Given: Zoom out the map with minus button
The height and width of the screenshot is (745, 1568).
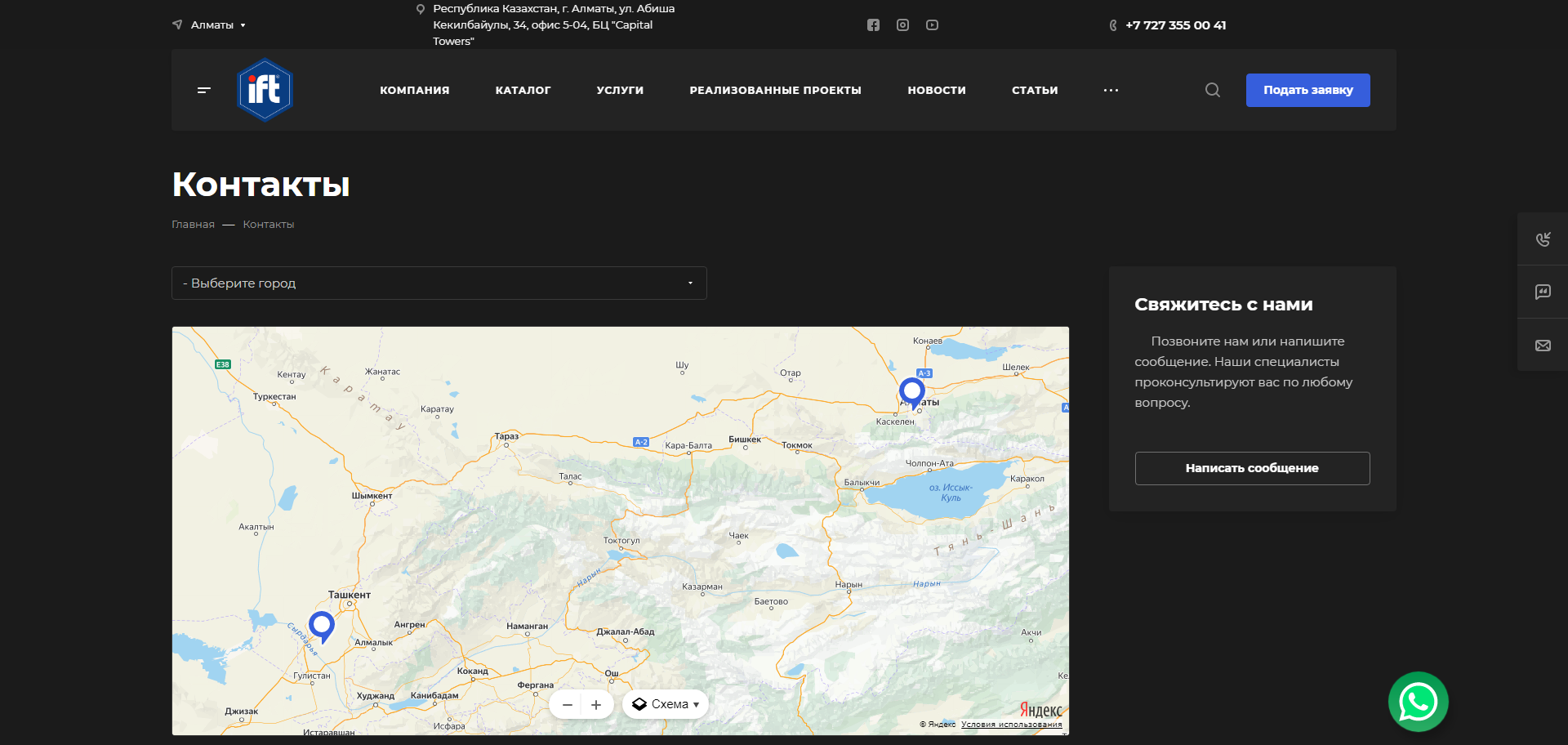Looking at the screenshot, I should pos(567,704).
